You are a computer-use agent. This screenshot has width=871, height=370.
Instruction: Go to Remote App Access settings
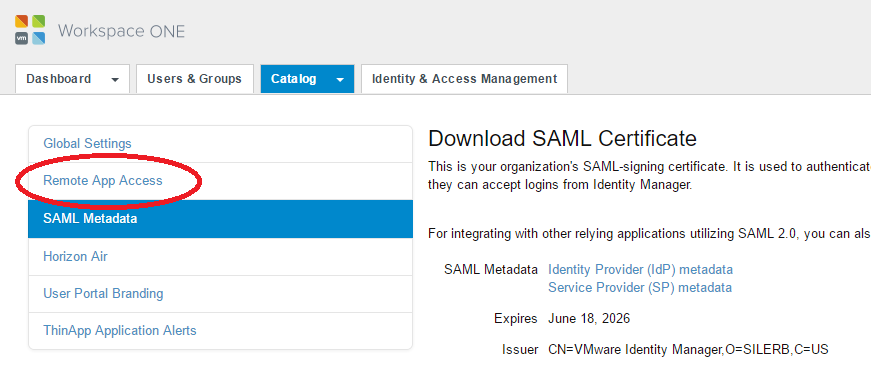(x=221, y=181)
